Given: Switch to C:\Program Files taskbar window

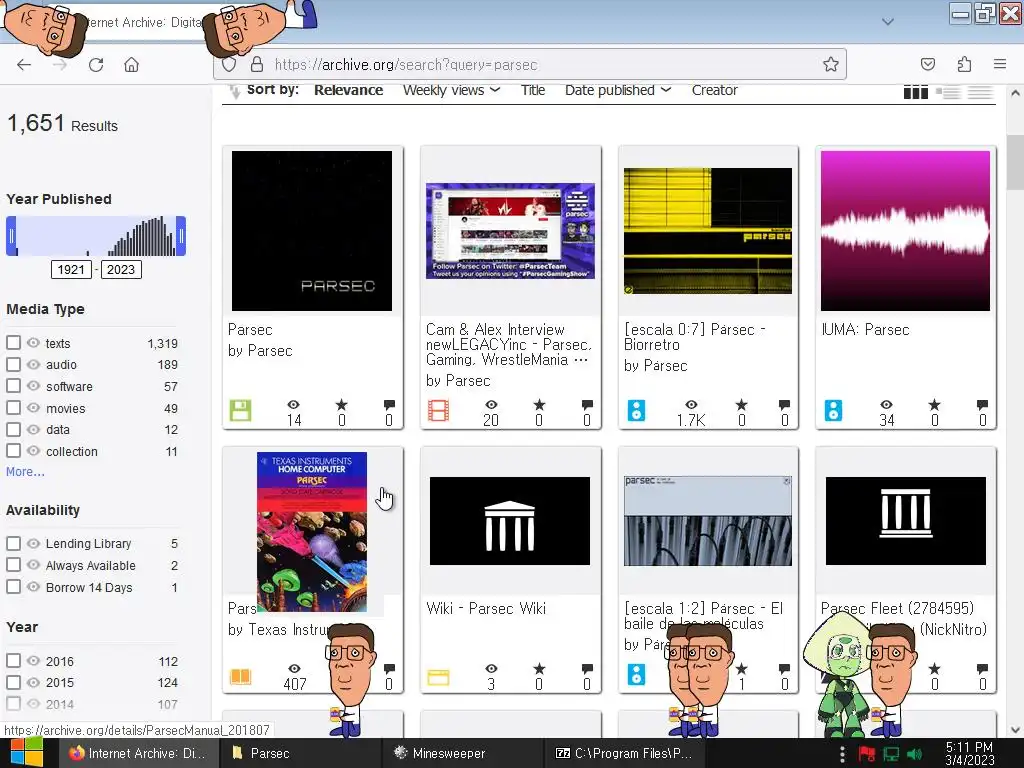Looking at the screenshot, I should point(624,753).
